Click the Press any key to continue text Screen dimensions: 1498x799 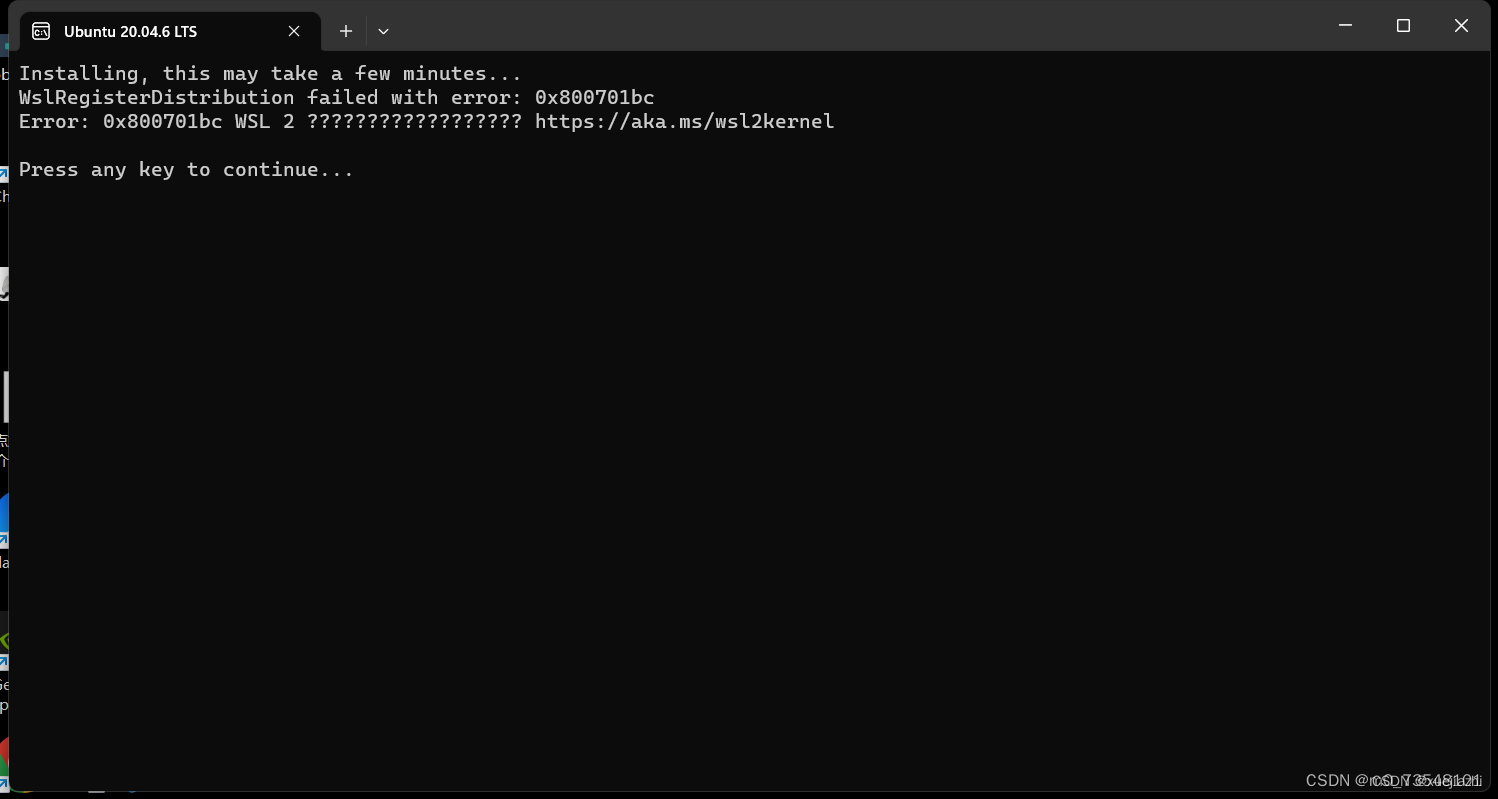point(185,169)
